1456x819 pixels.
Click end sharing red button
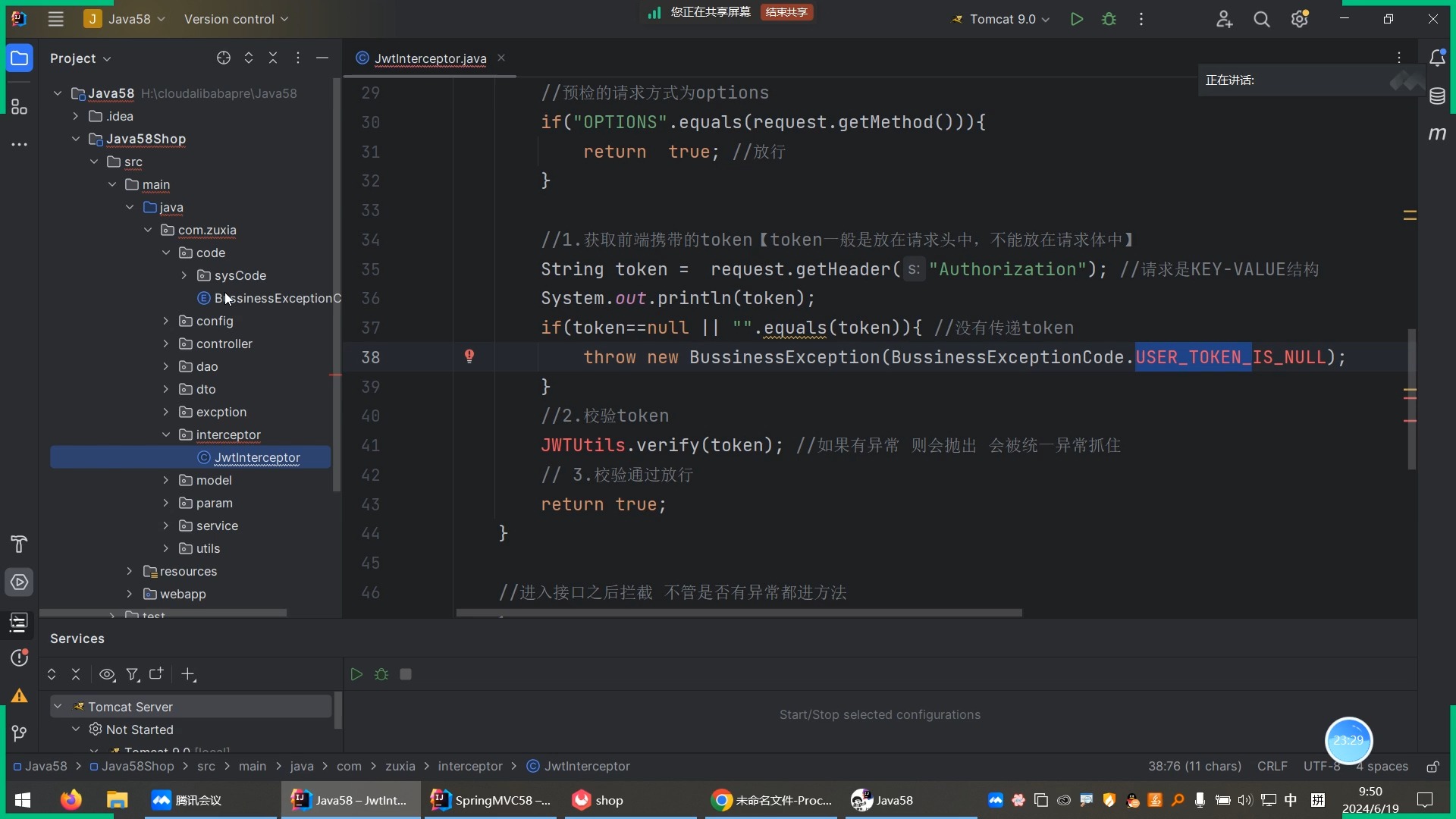pyautogui.click(x=786, y=12)
